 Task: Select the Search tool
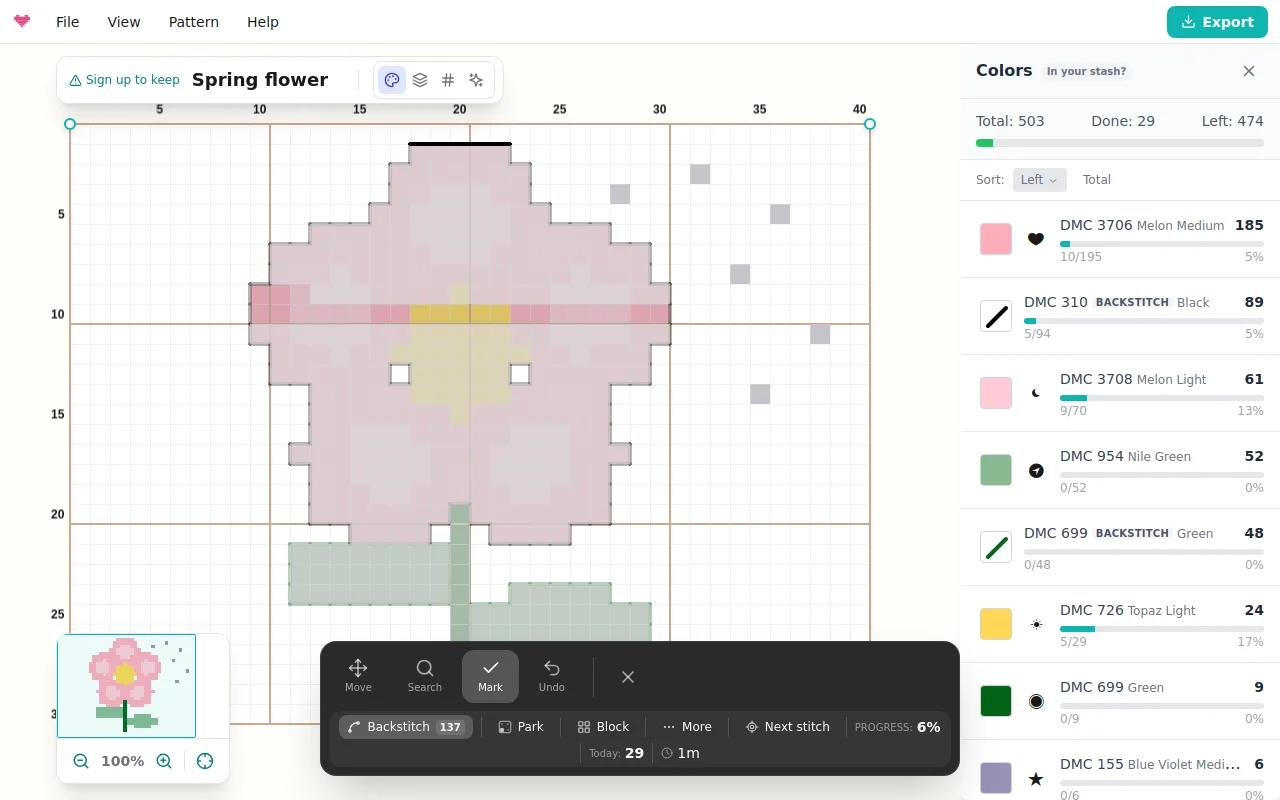tap(424, 676)
